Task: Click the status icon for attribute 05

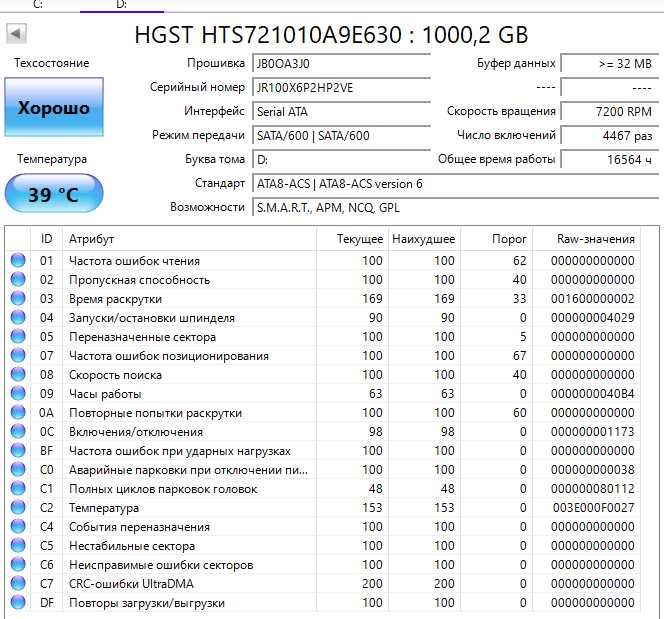Action: coord(18,336)
